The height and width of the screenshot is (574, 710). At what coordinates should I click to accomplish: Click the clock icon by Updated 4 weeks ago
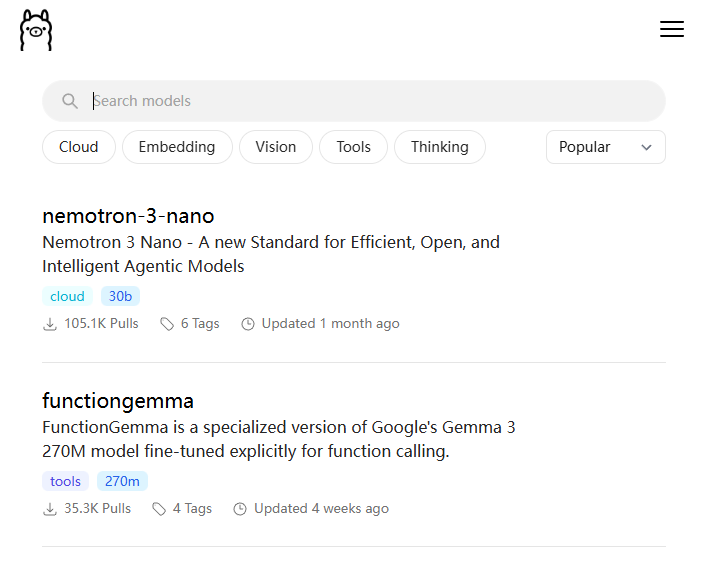(240, 509)
